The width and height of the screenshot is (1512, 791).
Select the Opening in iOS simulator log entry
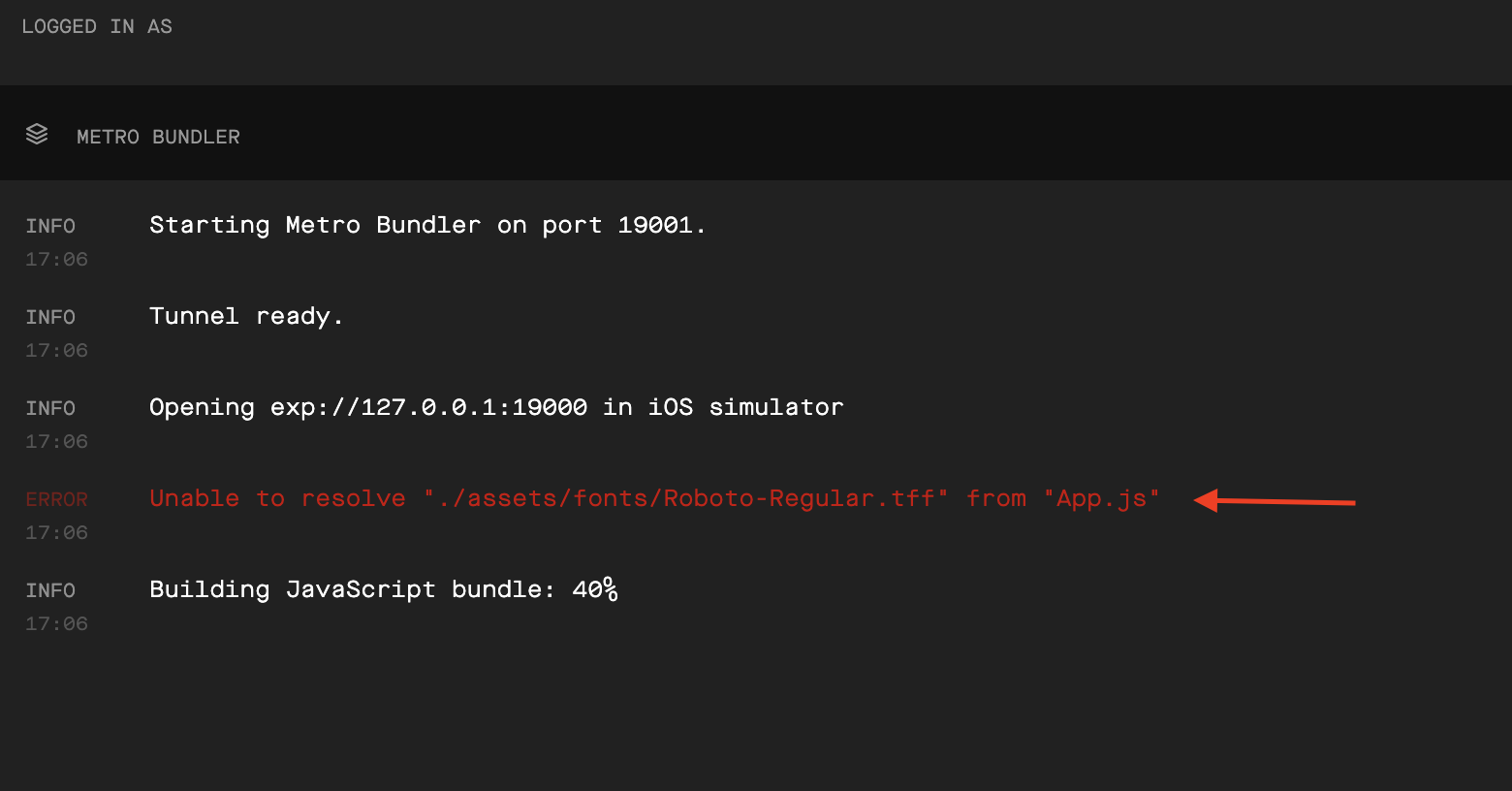pyautogui.click(x=495, y=406)
